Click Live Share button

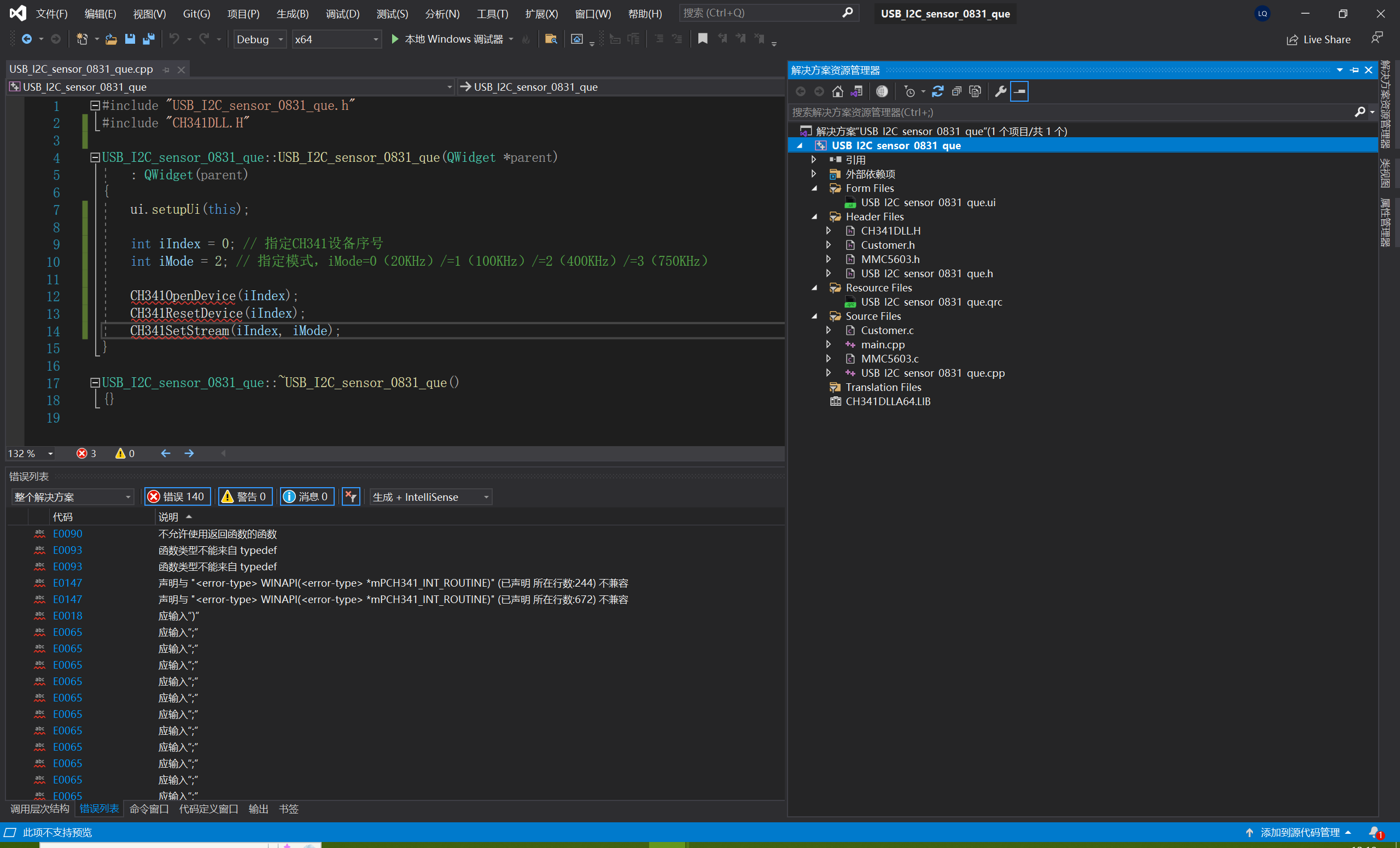(1319, 39)
